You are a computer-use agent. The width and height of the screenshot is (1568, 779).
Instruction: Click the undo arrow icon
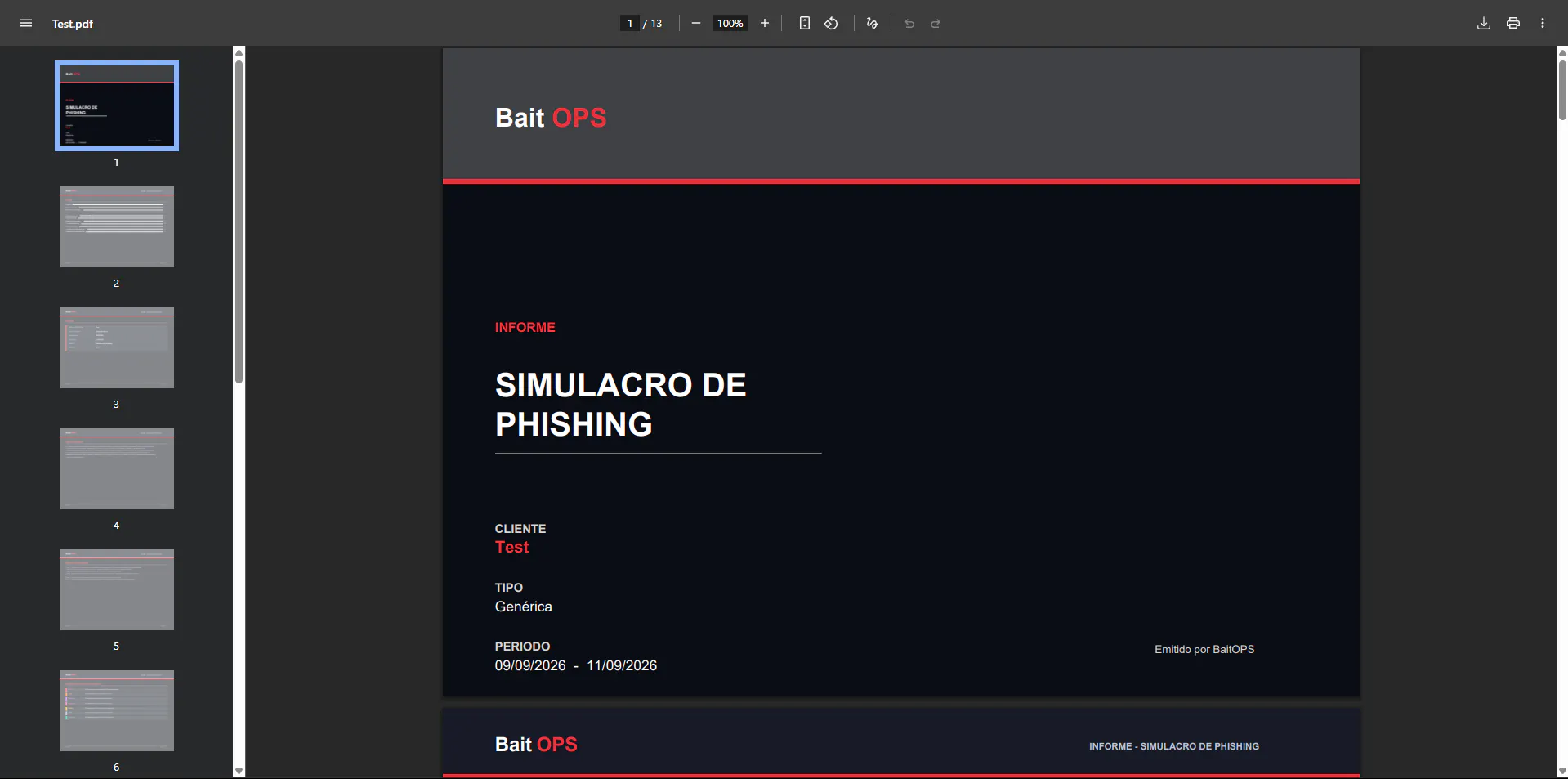tap(909, 23)
